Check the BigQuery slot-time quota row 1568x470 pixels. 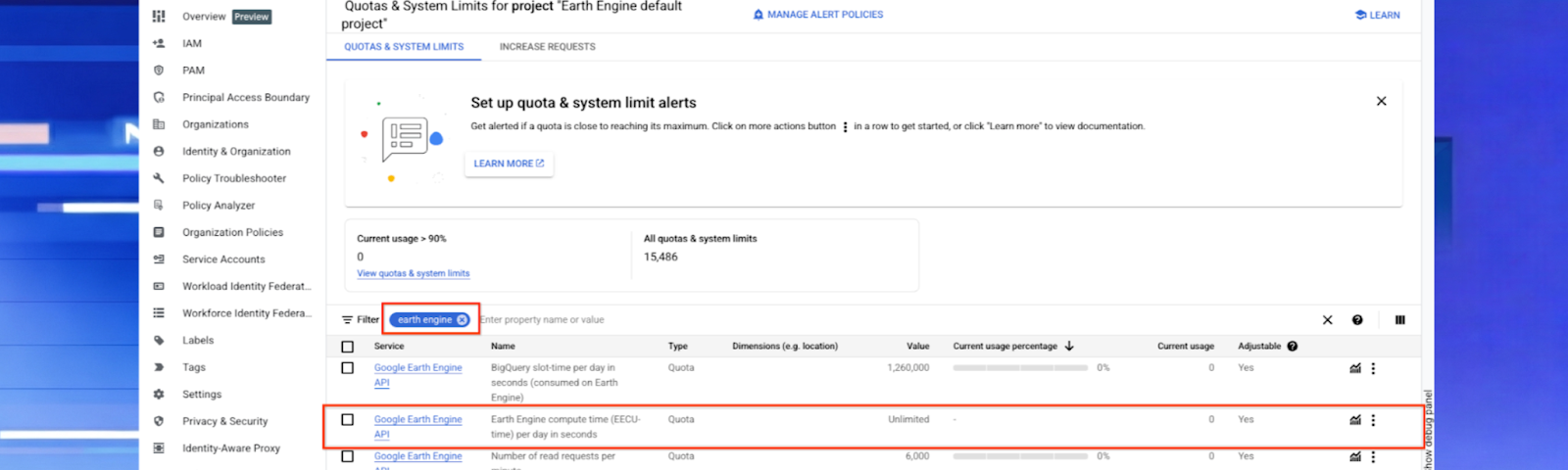tap(347, 368)
